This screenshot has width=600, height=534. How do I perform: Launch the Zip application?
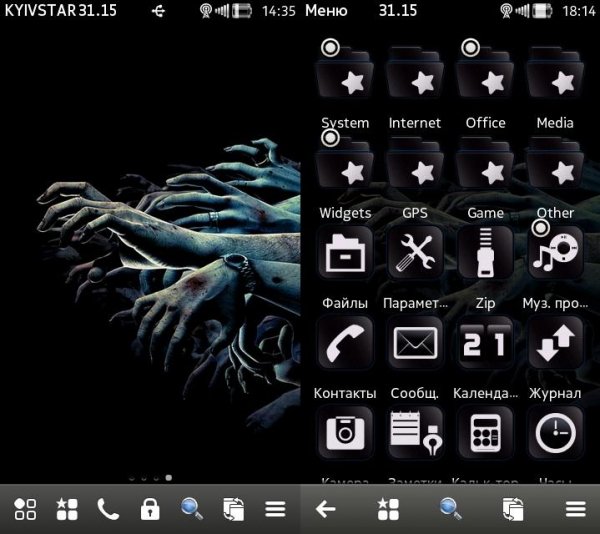tap(485, 252)
